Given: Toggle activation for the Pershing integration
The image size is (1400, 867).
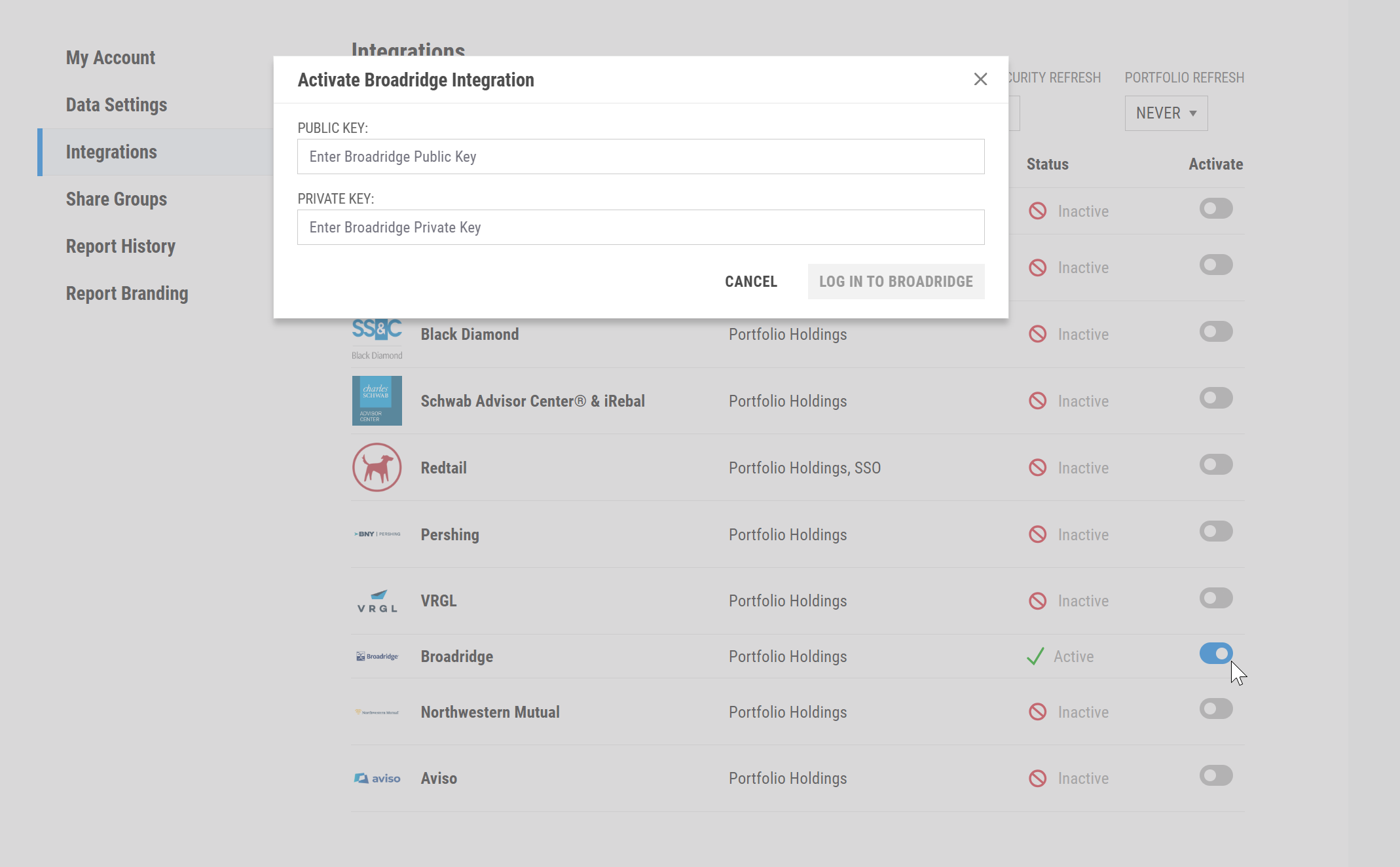Looking at the screenshot, I should (x=1216, y=531).
